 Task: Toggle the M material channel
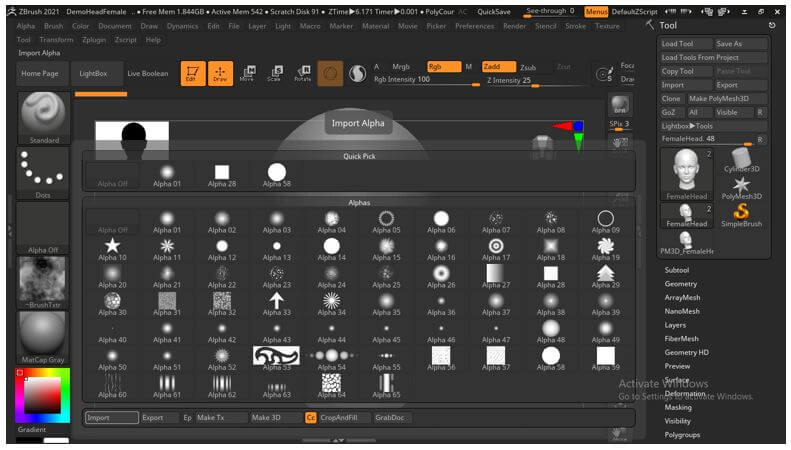point(468,67)
